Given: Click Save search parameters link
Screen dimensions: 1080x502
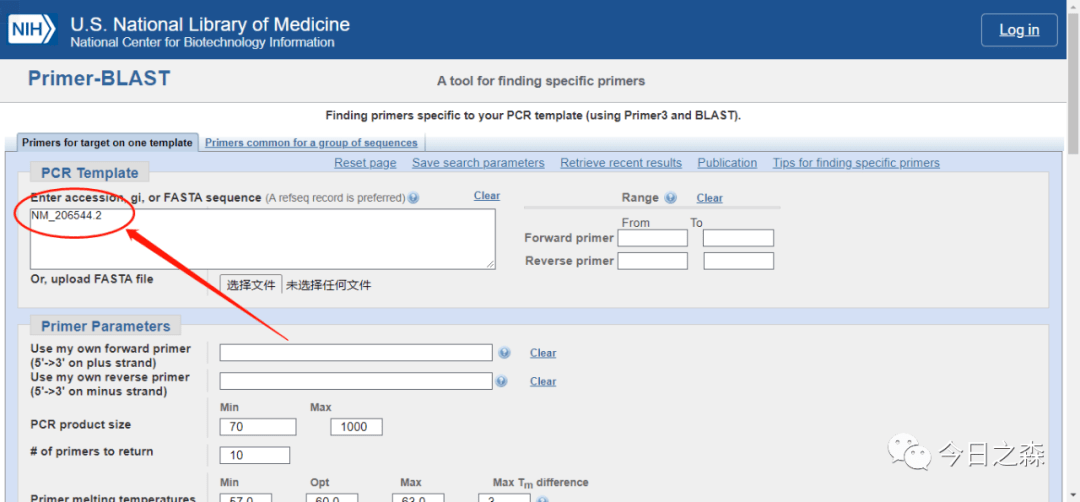Looking at the screenshot, I should click(478, 163).
